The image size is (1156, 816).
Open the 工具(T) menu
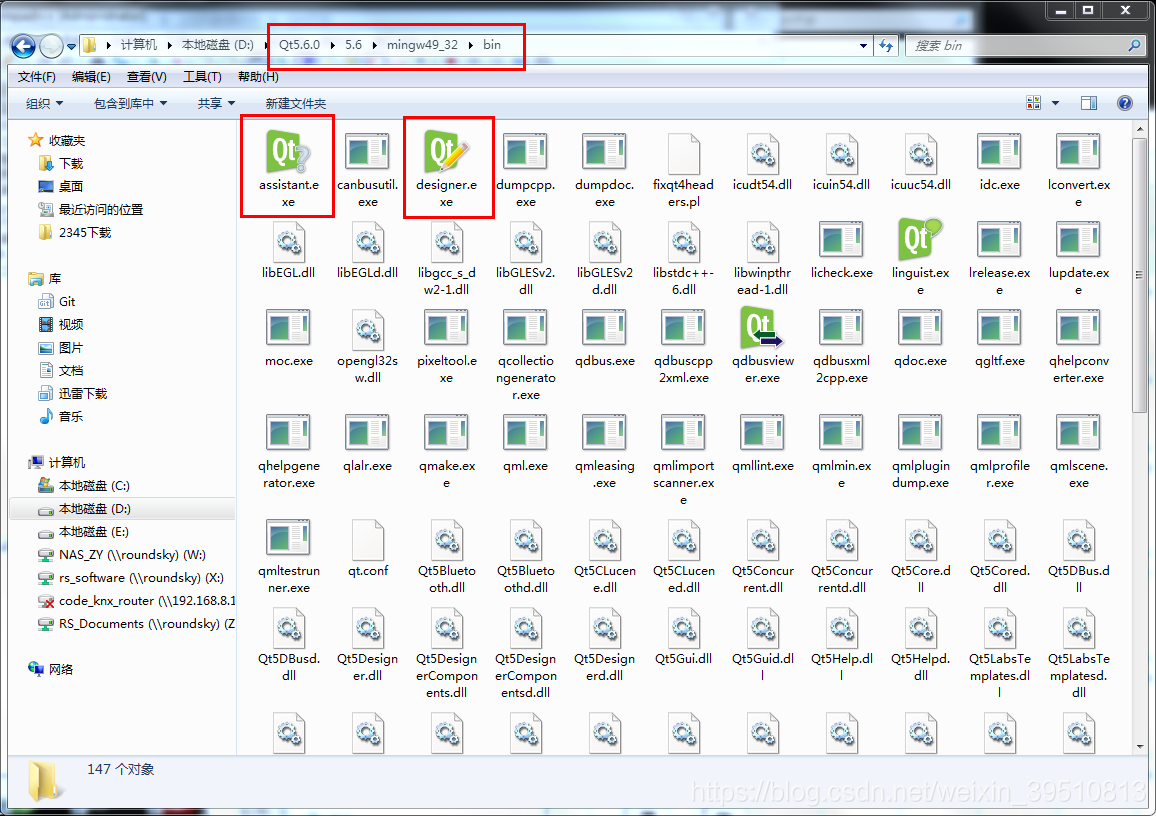coord(202,77)
